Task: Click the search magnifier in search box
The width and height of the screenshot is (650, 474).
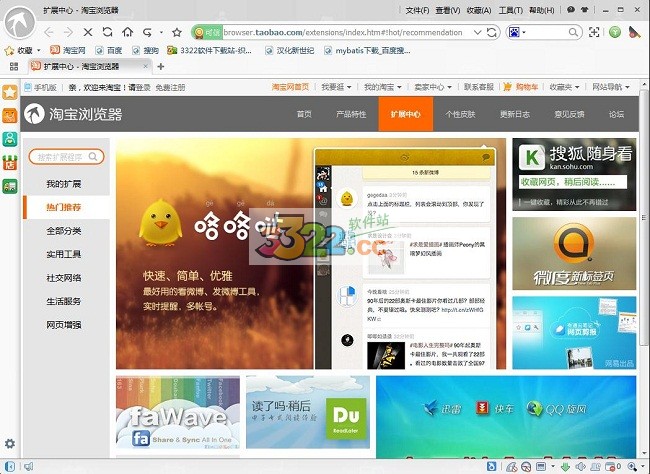Action: pyautogui.click(x=573, y=32)
